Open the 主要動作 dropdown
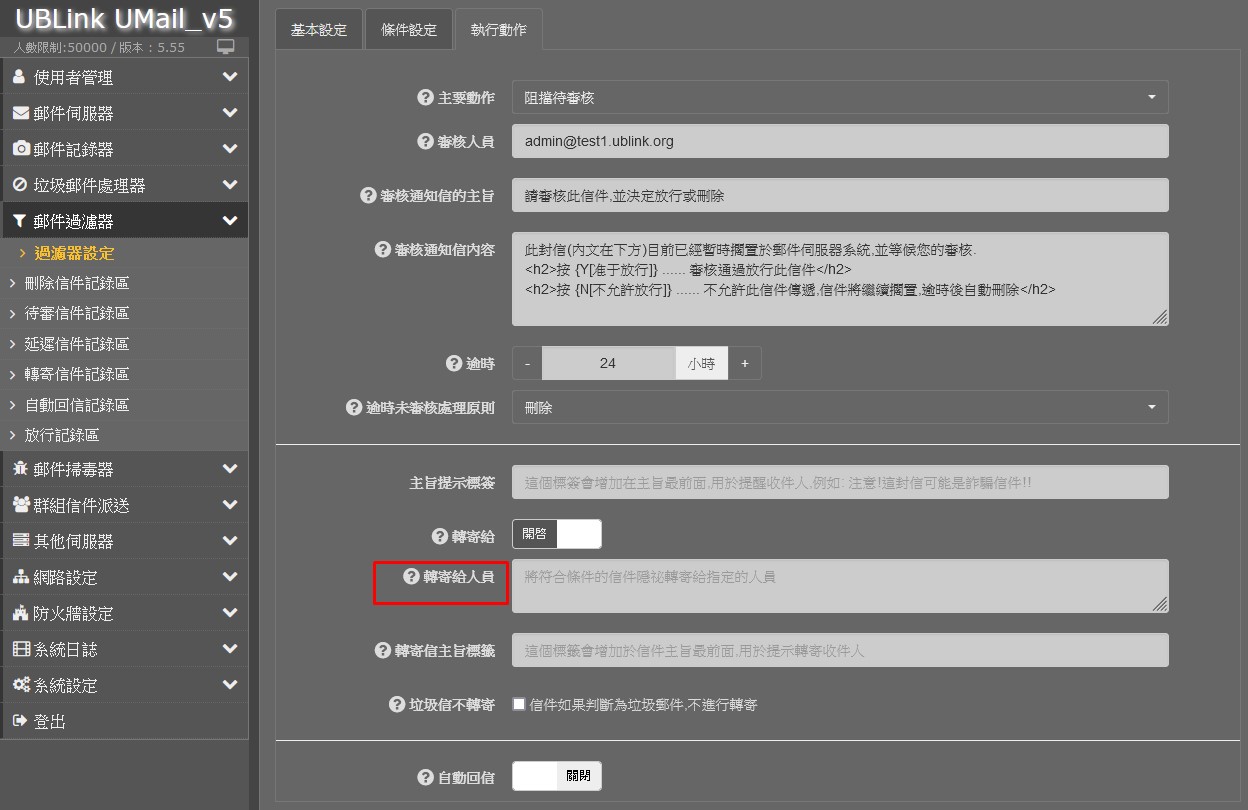The width and height of the screenshot is (1248, 810). (839, 98)
